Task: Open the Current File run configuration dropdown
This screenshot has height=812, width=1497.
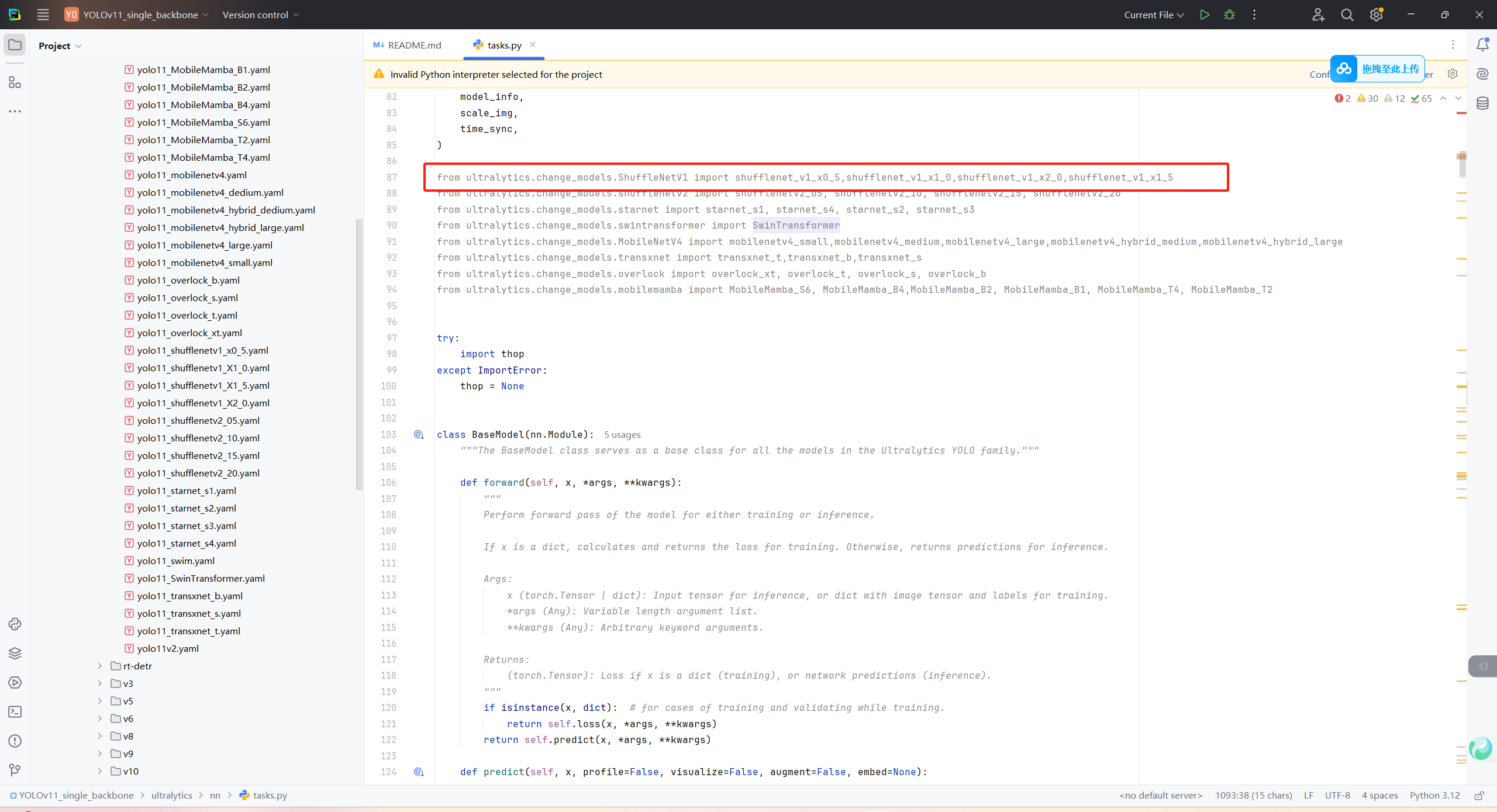Action: click(1153, 15)
